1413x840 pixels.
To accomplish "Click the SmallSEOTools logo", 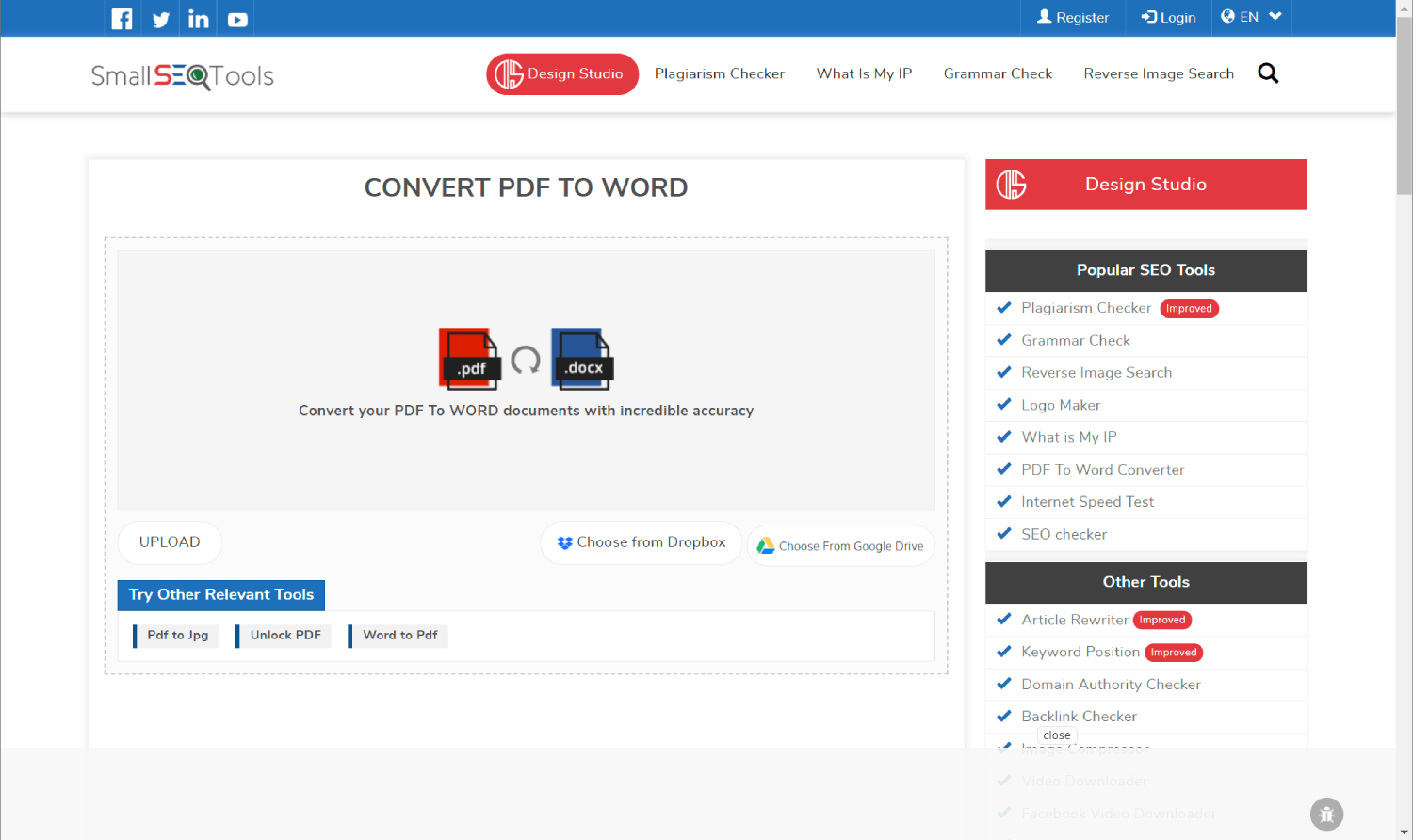I will click(183, 76).
